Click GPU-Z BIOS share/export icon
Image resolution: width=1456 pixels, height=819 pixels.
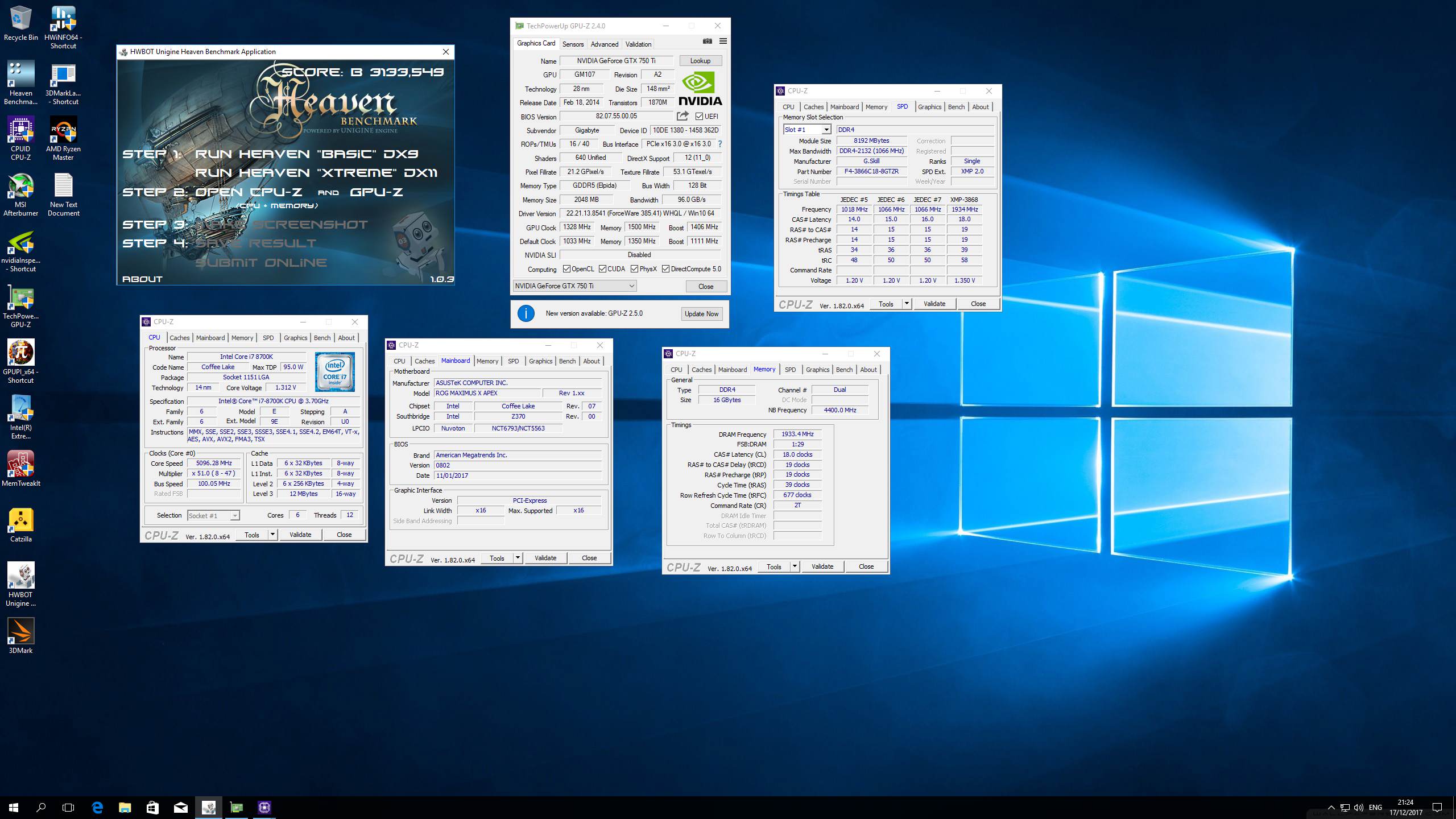pos(682,116)
